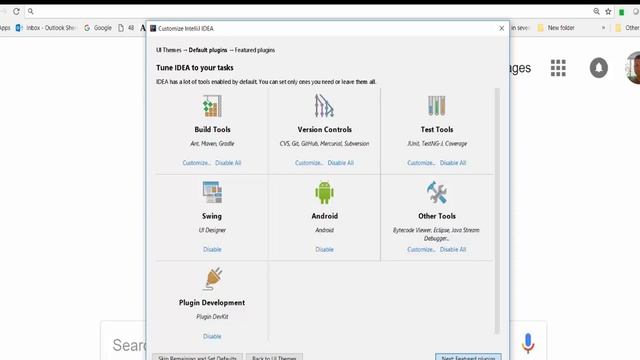This screenshot has height=360, width=640.
Task: Click the 'Tune IDEA to your tasks' title
Action: pyautogui.click(x=195, y=67)
